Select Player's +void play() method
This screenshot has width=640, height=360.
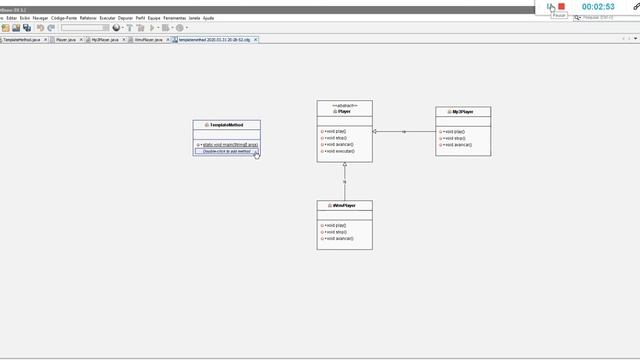pos(333,131)
